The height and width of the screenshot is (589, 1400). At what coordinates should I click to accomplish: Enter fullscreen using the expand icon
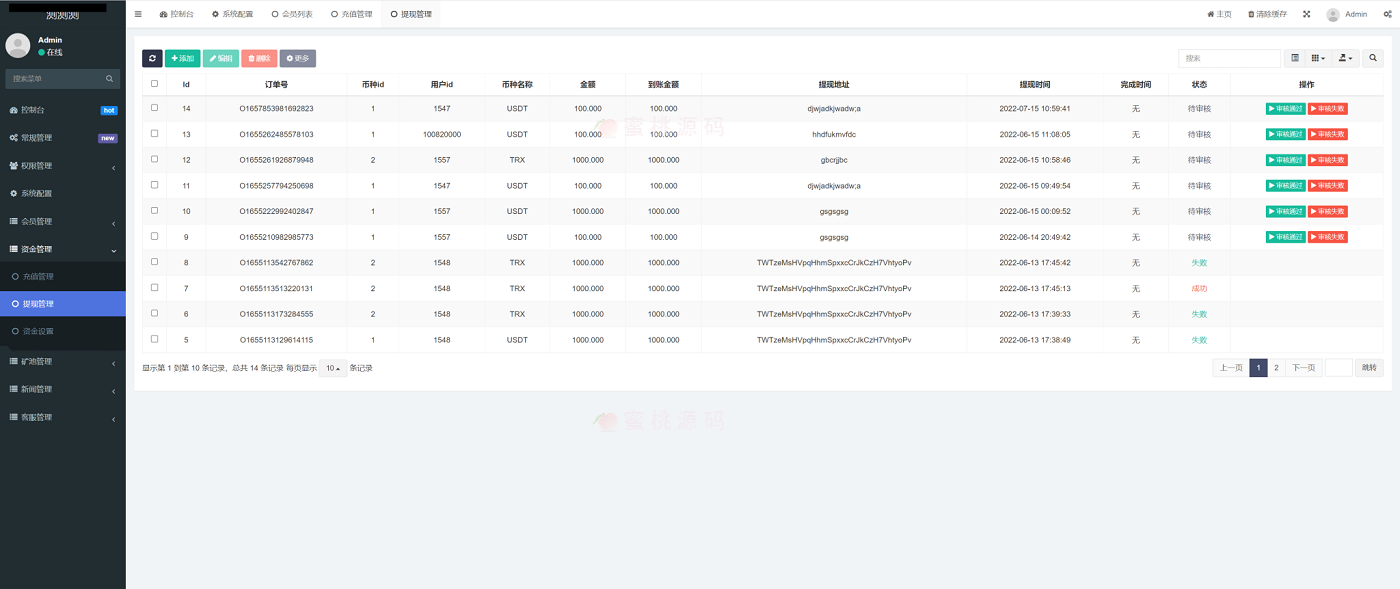1306,14
